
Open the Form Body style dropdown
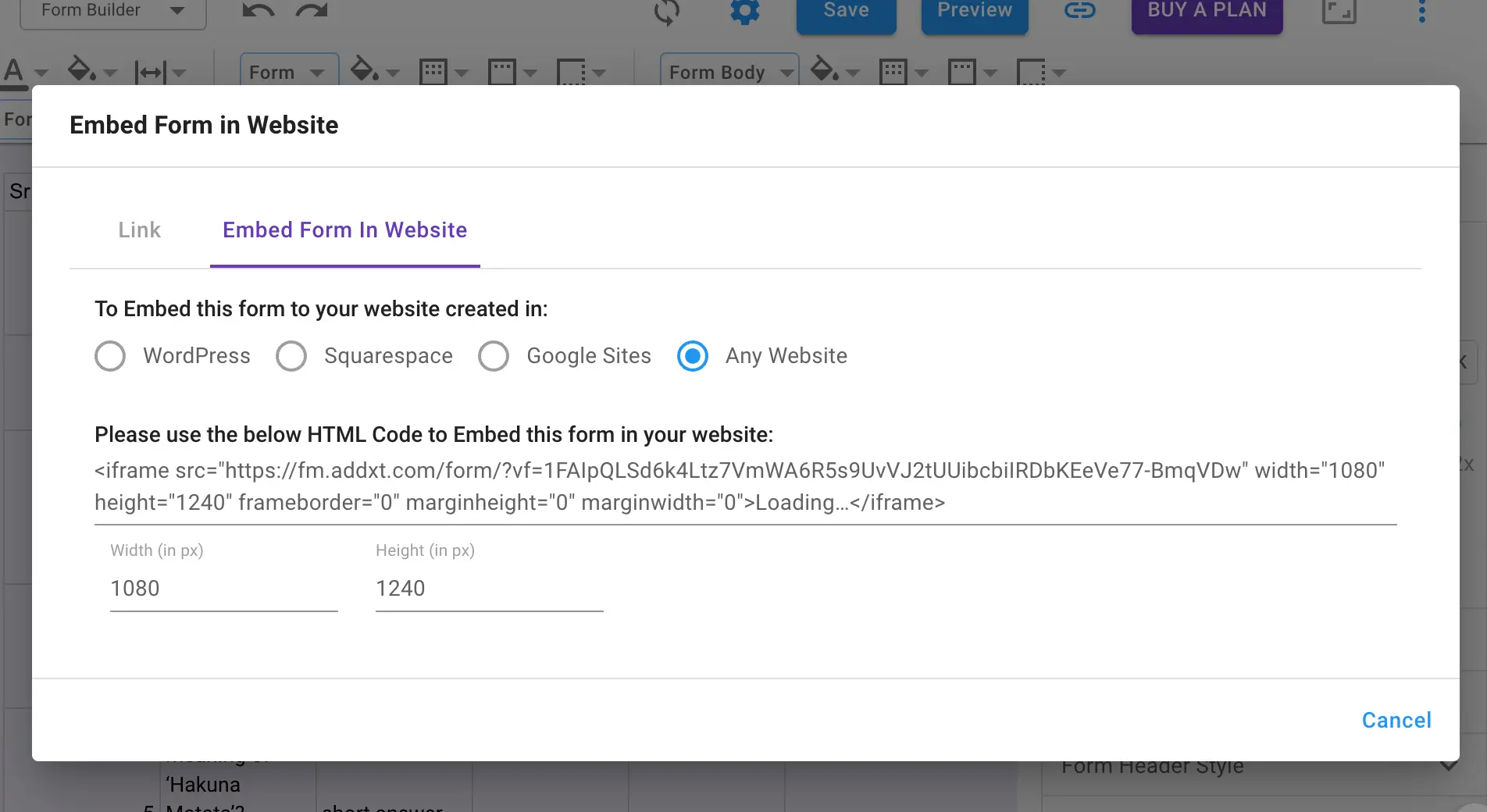pyautogui.click(x=729, y=72)
